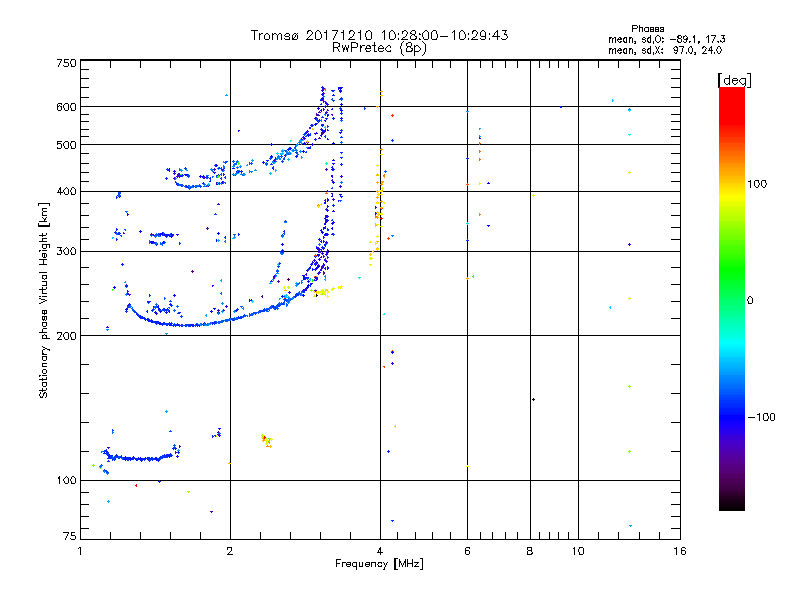The width and height of the screenshot is (800, 600).
Task: Click the '0' colorbar tick label
Action: click(750, 301)
